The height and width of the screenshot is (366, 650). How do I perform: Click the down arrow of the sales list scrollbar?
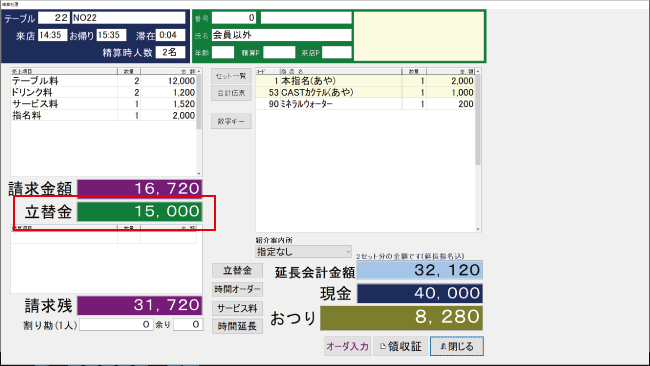199,173
